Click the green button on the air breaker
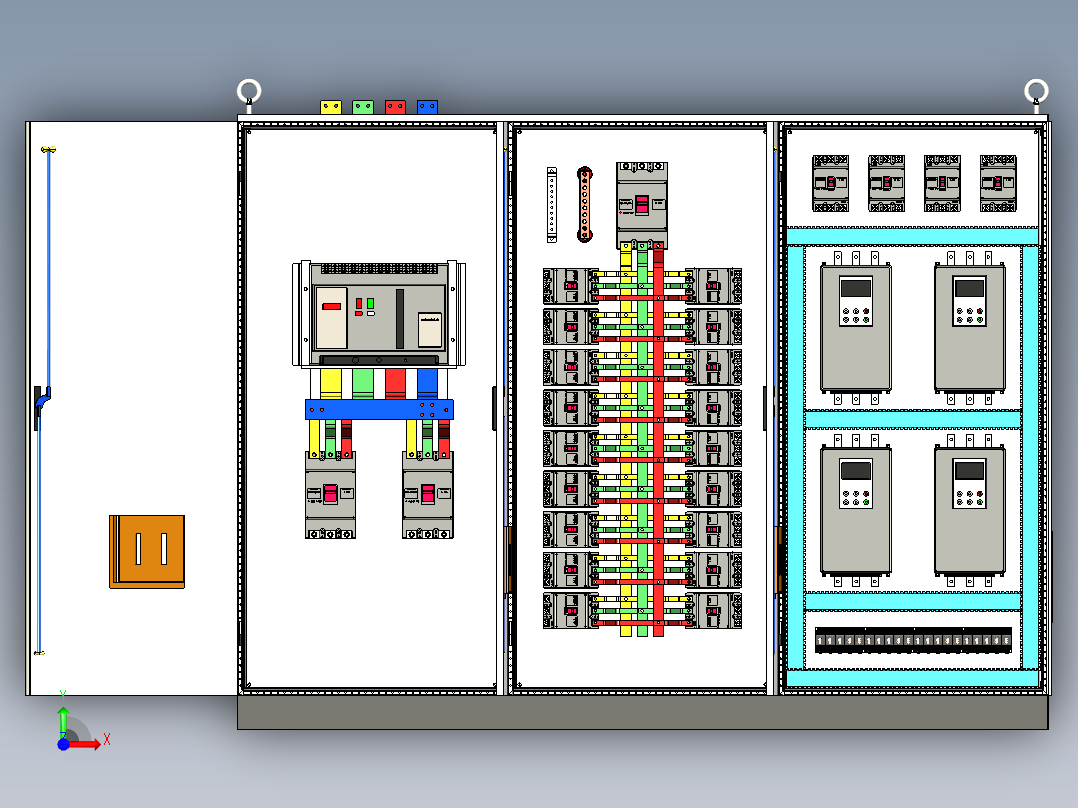The height and width of the screenshot is (808, 1078). 371,303
